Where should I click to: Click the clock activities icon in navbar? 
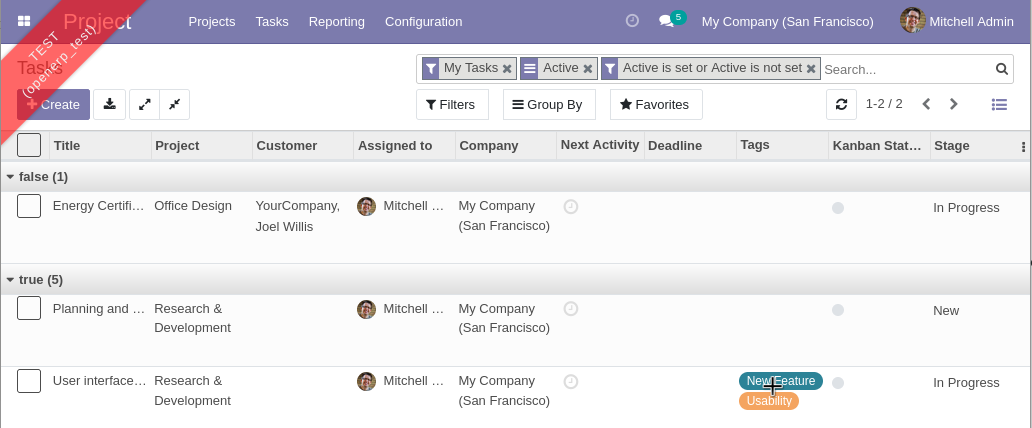[x=632, y=21]
